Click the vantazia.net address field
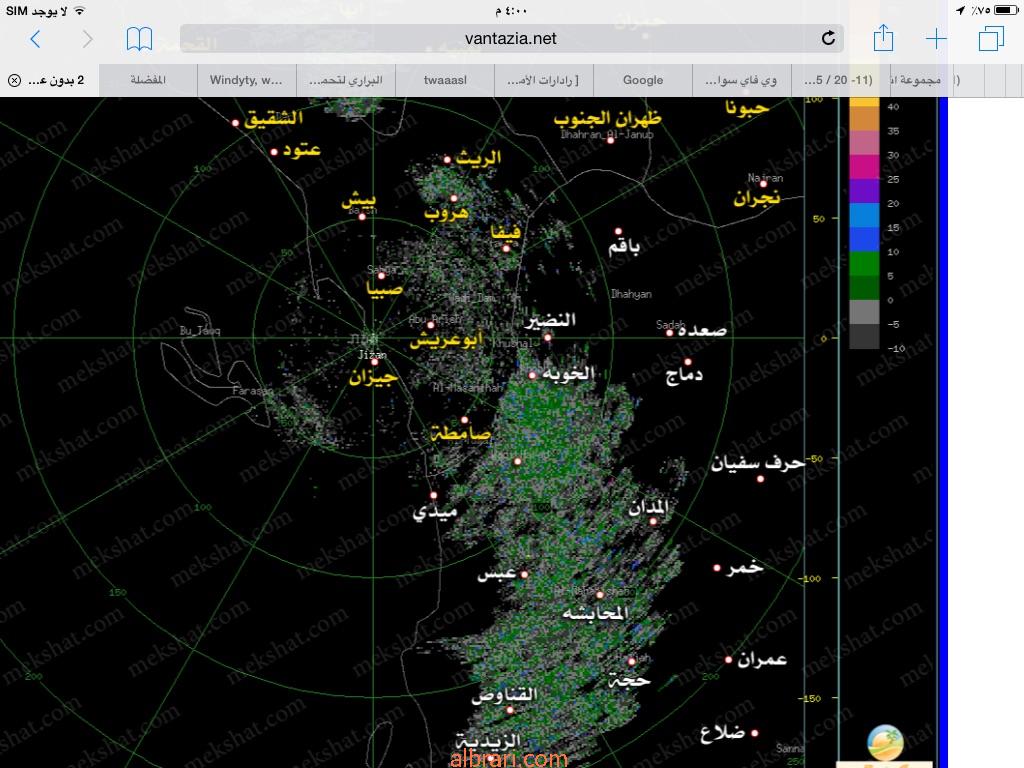Viewport: 1024px width, 768px height. point(511,39)
